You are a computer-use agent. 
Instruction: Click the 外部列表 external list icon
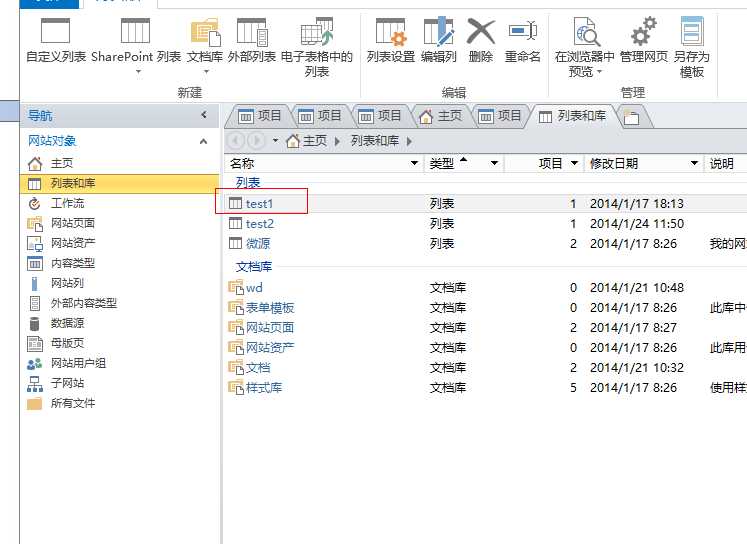click(x=252, y=31)
